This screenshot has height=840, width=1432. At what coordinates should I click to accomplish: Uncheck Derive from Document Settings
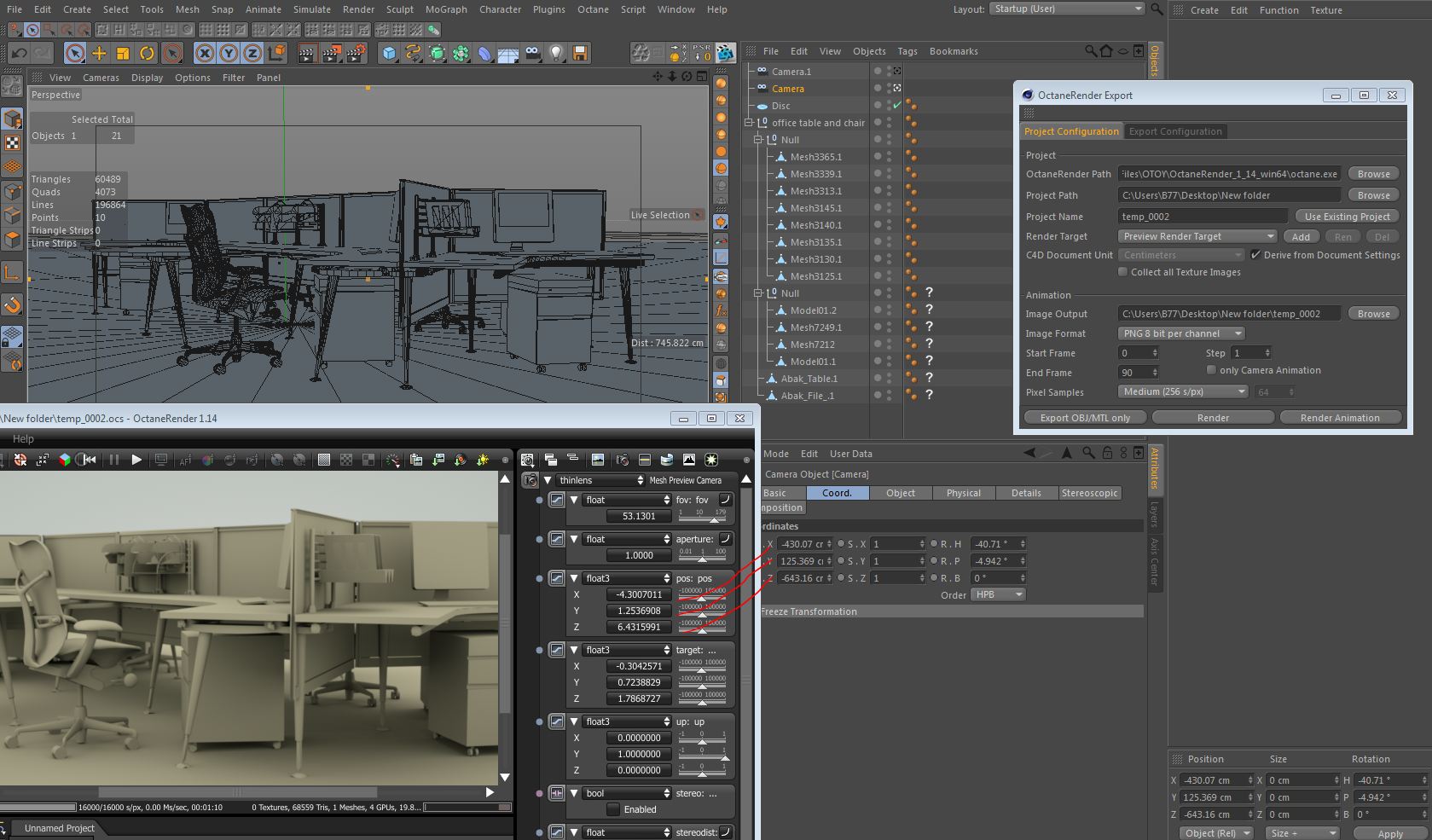coord(1255,255)
